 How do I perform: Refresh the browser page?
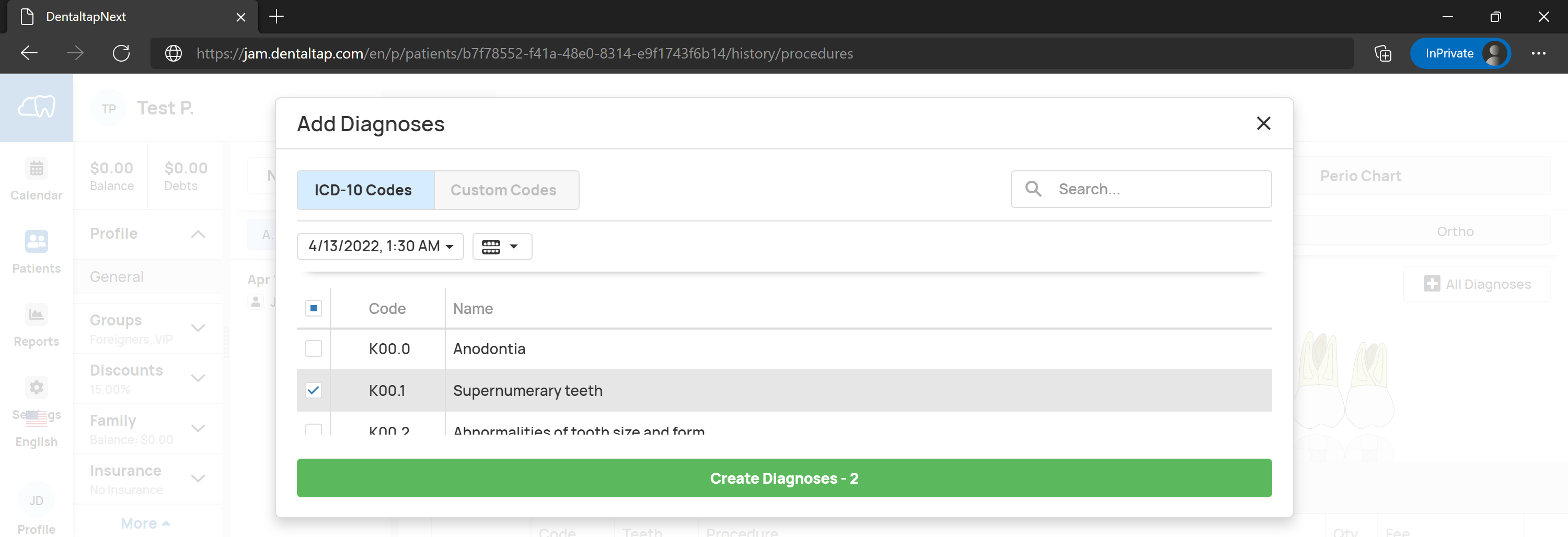click(121, 53)
